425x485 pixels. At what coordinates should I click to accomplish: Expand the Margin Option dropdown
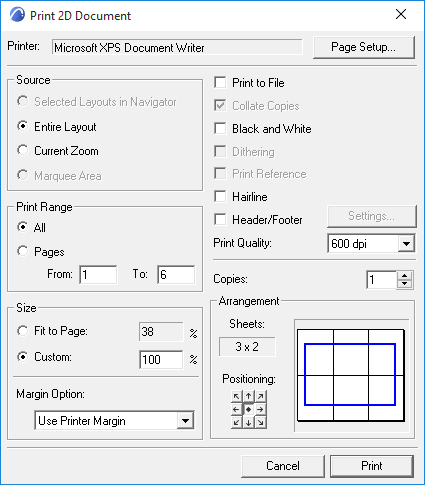[114, 421]
